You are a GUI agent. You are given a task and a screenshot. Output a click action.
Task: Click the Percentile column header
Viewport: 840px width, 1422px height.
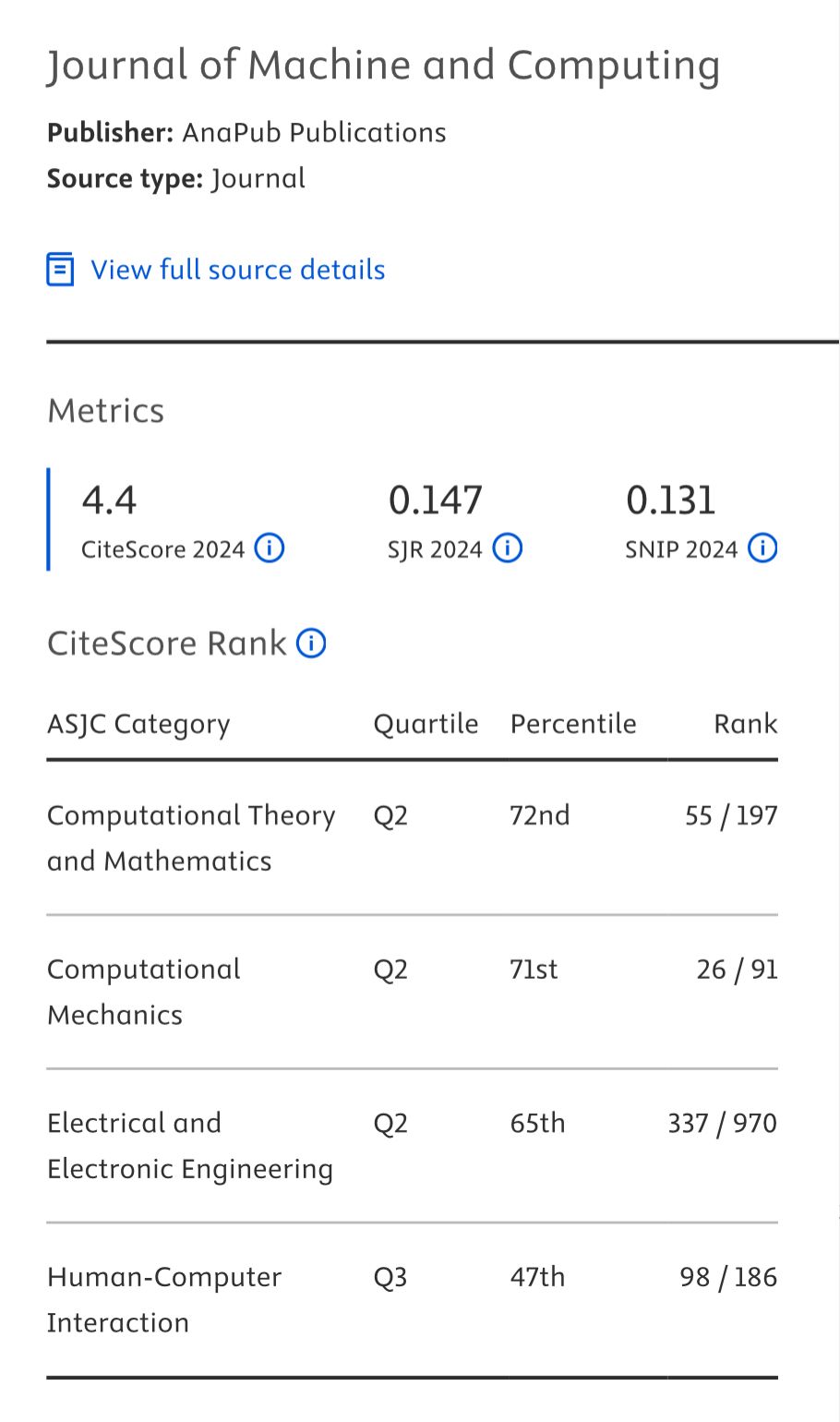573,724
